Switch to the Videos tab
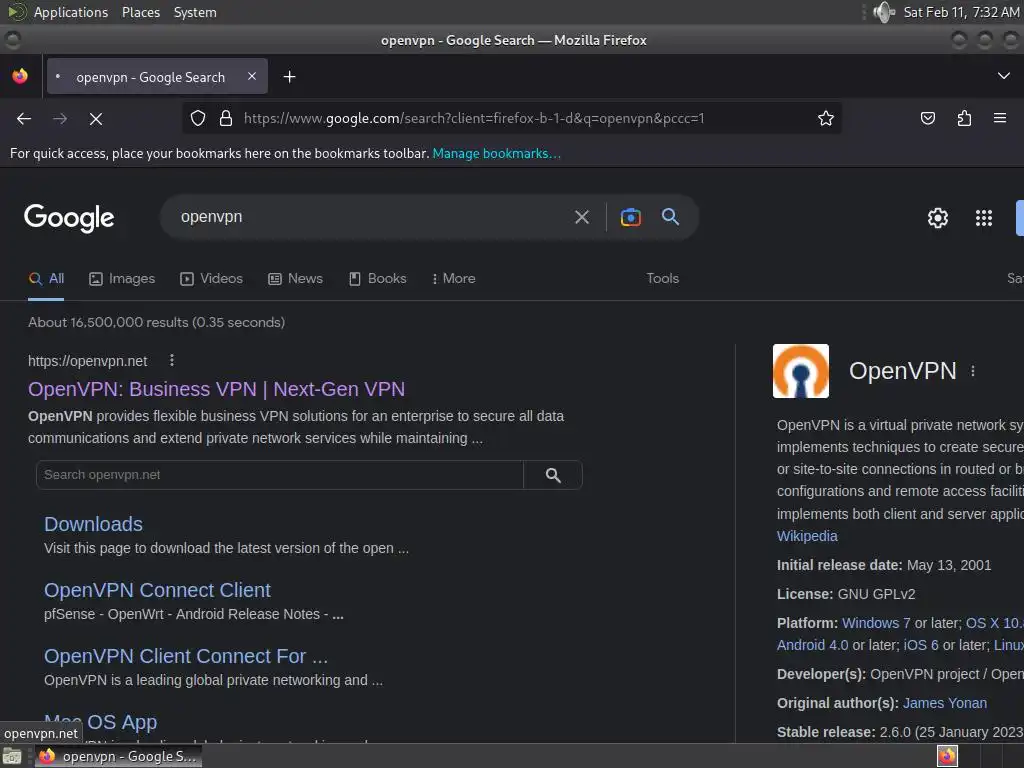This screenshot has width=1024, height=768. [212, 279]
